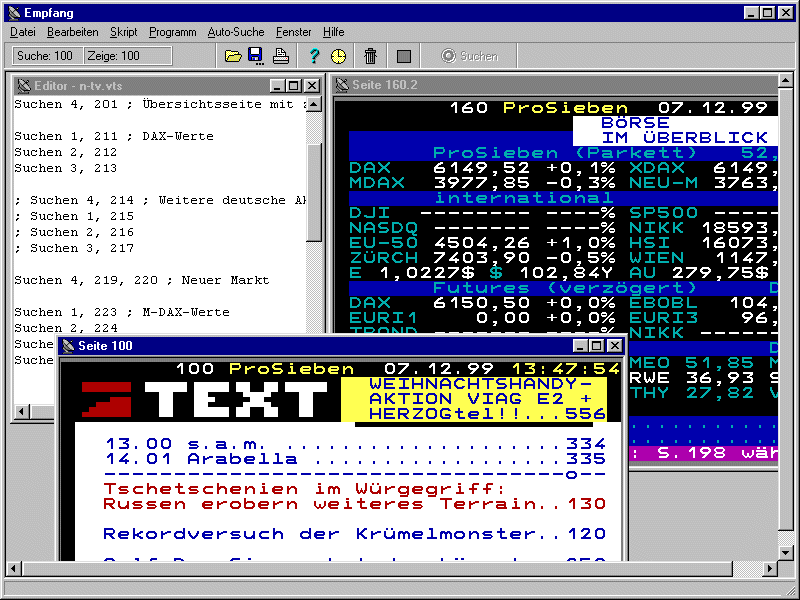Click main workspace scroll-up arrow
The width and height of the screenshot is (800, 600).
(786, 81)
